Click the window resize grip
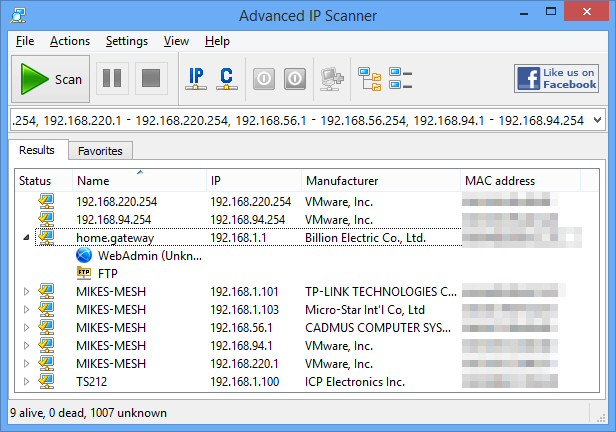The width and height of the screenshot is (616, 432). pyautogui.click(x=601, y=418)
